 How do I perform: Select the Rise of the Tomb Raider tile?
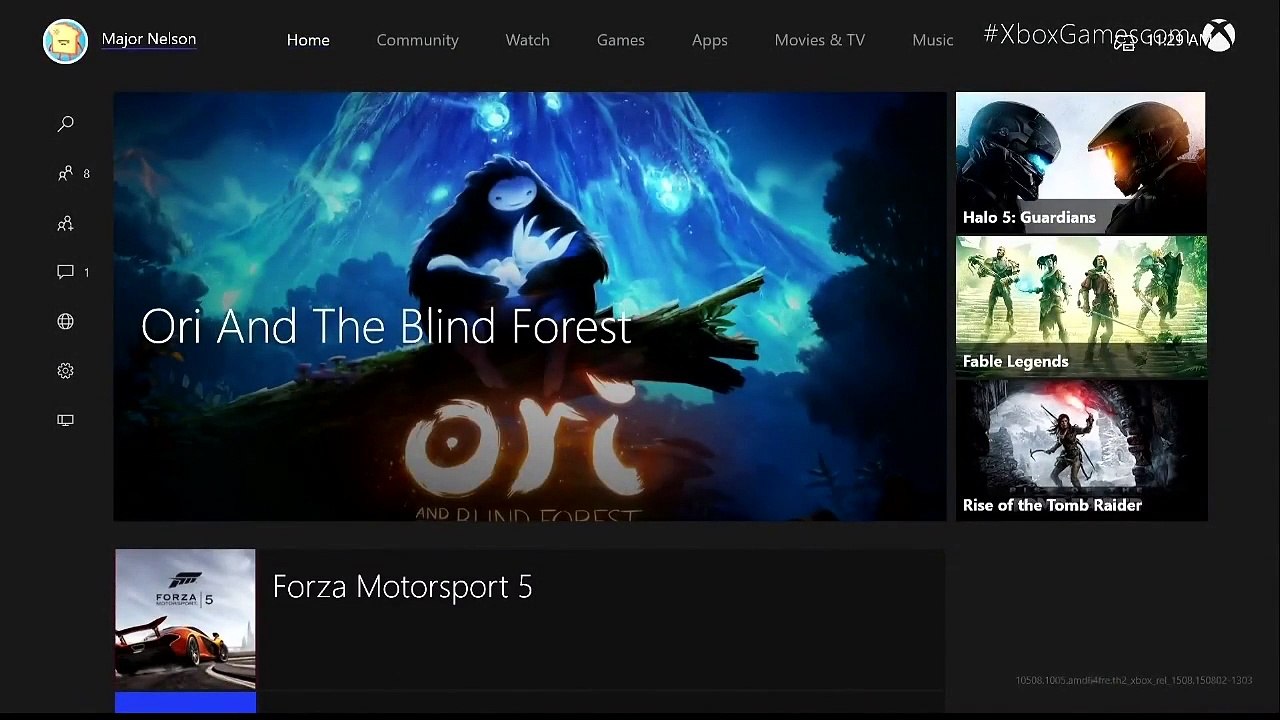click(1081, 451)
